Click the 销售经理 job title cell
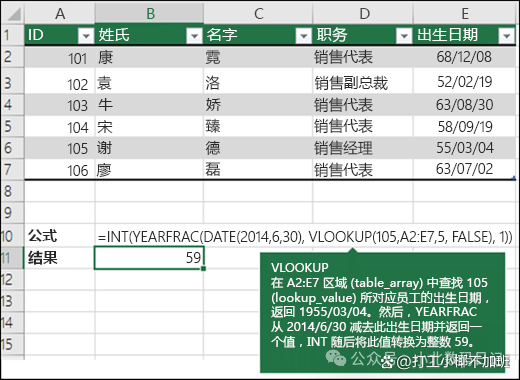This screenshot has width=520, height=380. tap(363, 148)
